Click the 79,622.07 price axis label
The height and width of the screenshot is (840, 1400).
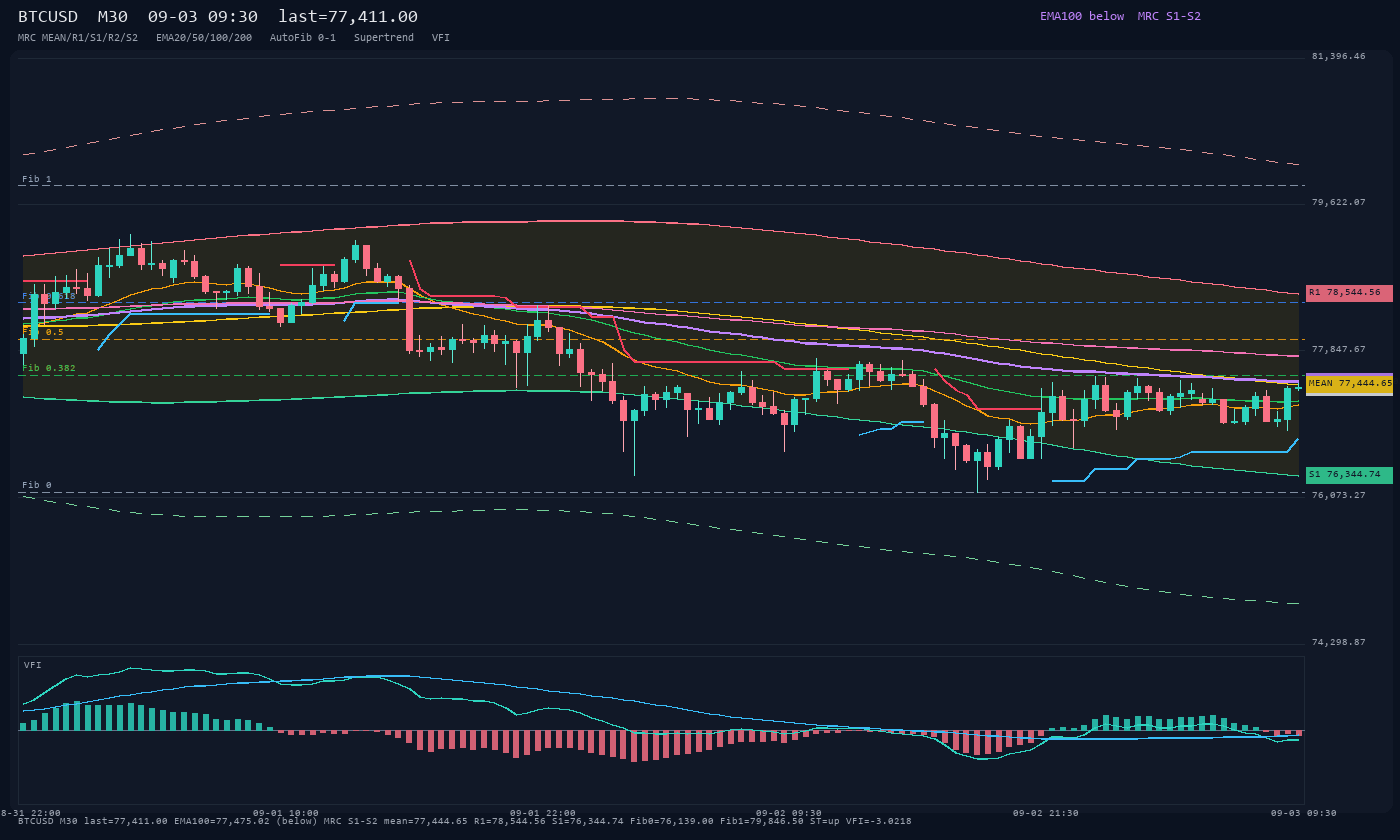tap(1338, 202)
